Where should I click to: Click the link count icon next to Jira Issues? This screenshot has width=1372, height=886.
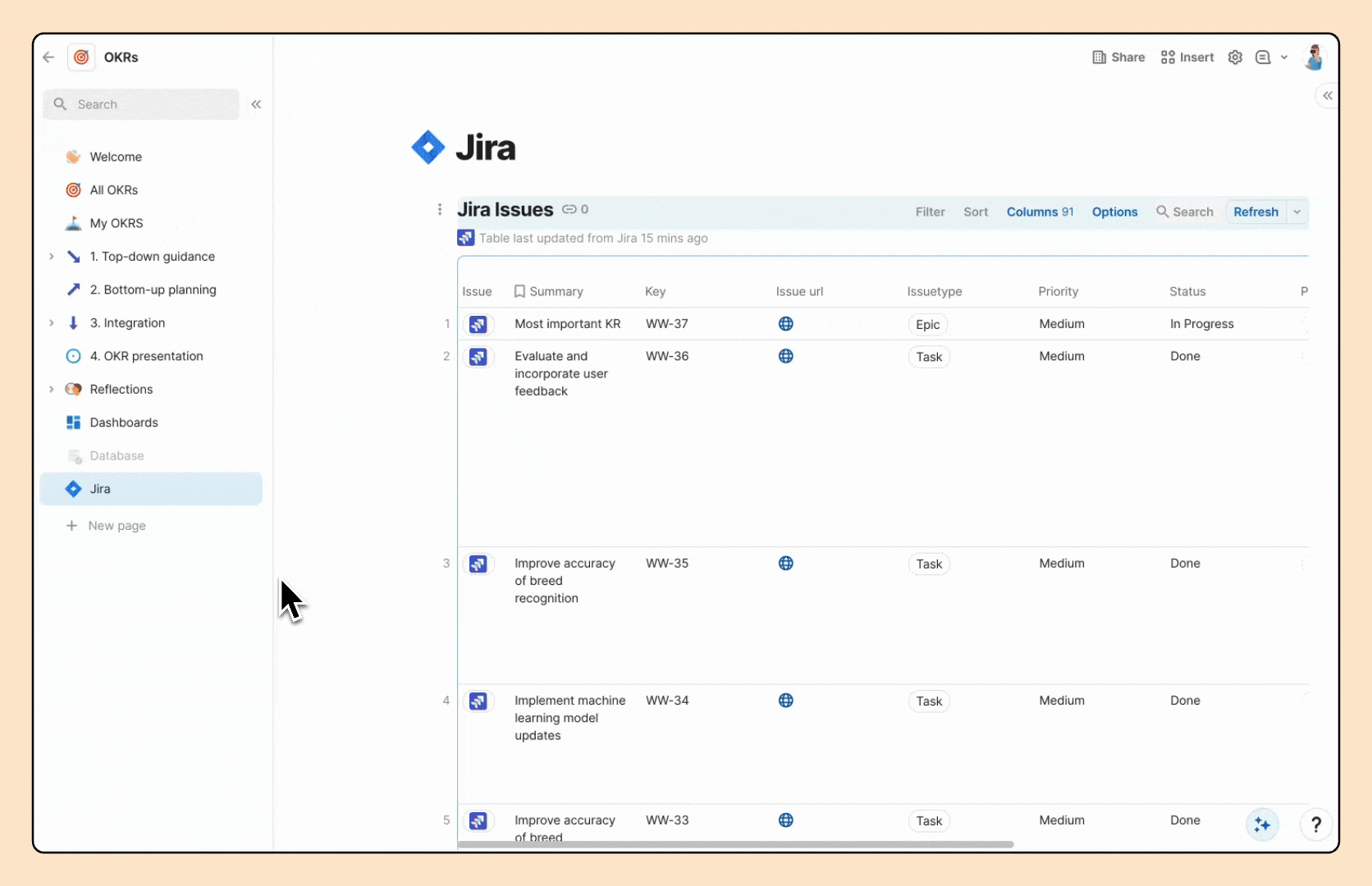coord(575,210)
